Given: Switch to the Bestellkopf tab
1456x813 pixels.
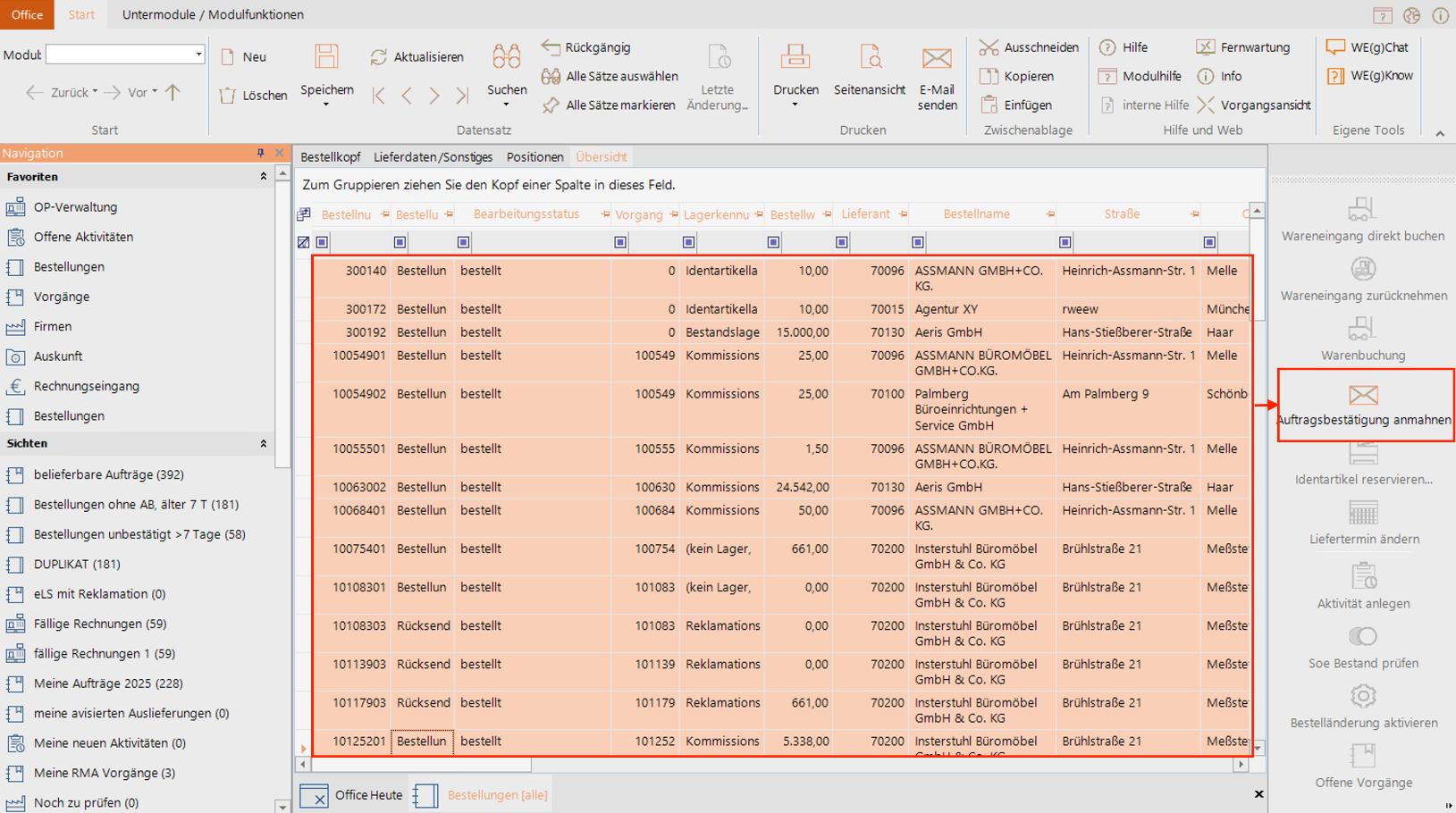Looking at the screenshot, I should click(331, 157).
